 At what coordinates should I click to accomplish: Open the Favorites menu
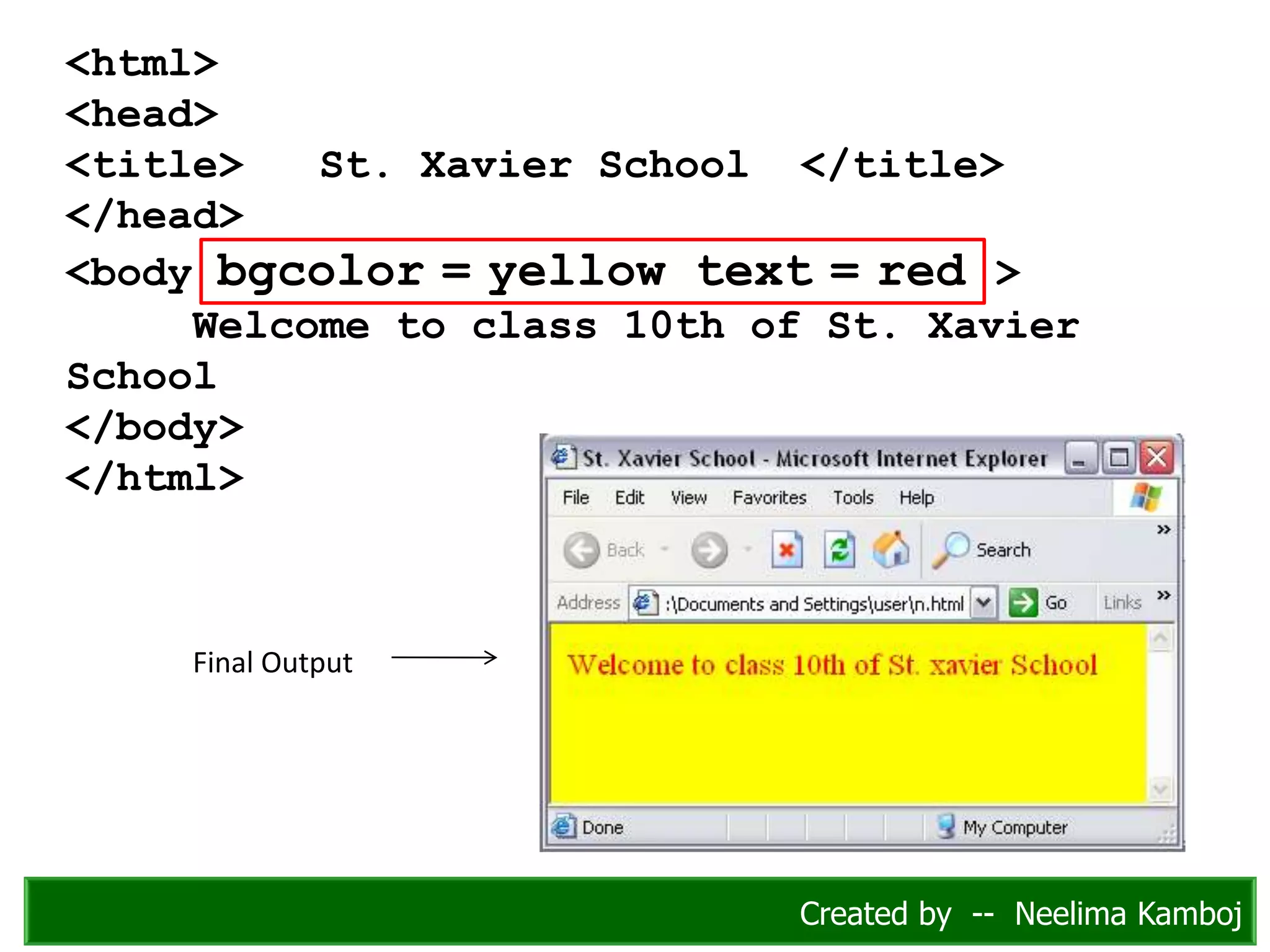pos(769,498)
